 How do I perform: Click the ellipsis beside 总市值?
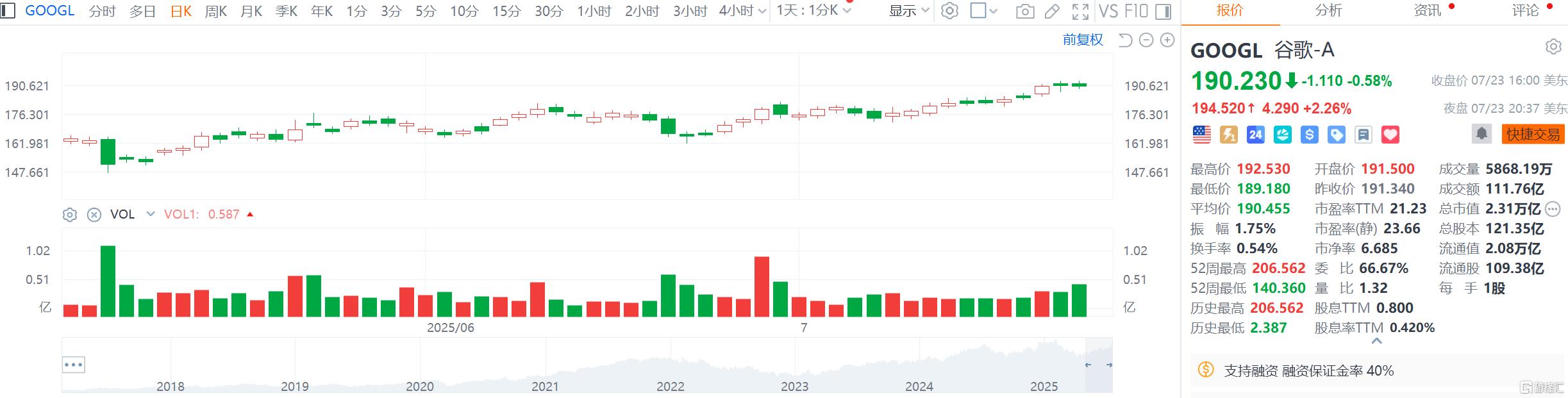tap(1552, 209)
